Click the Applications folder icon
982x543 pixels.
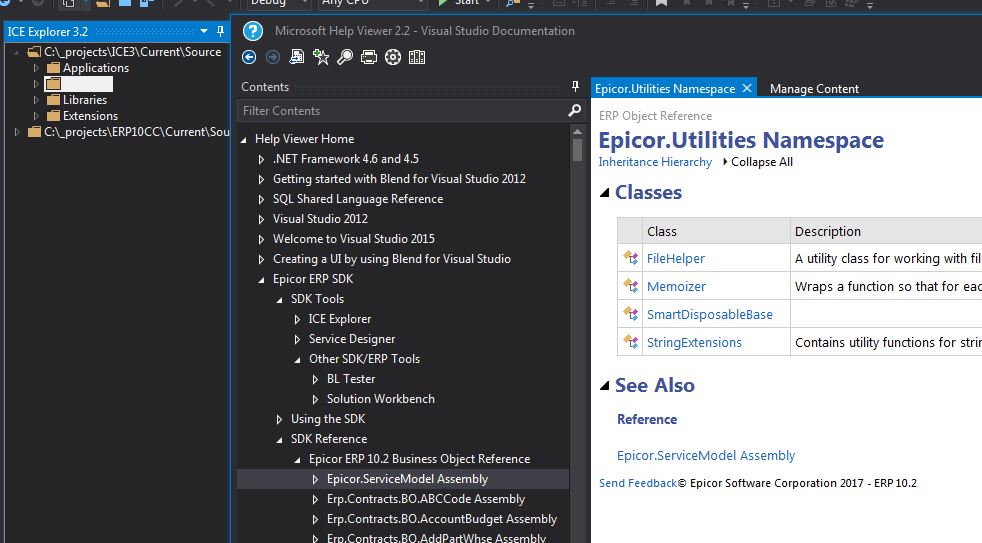(x=54, y=68)
